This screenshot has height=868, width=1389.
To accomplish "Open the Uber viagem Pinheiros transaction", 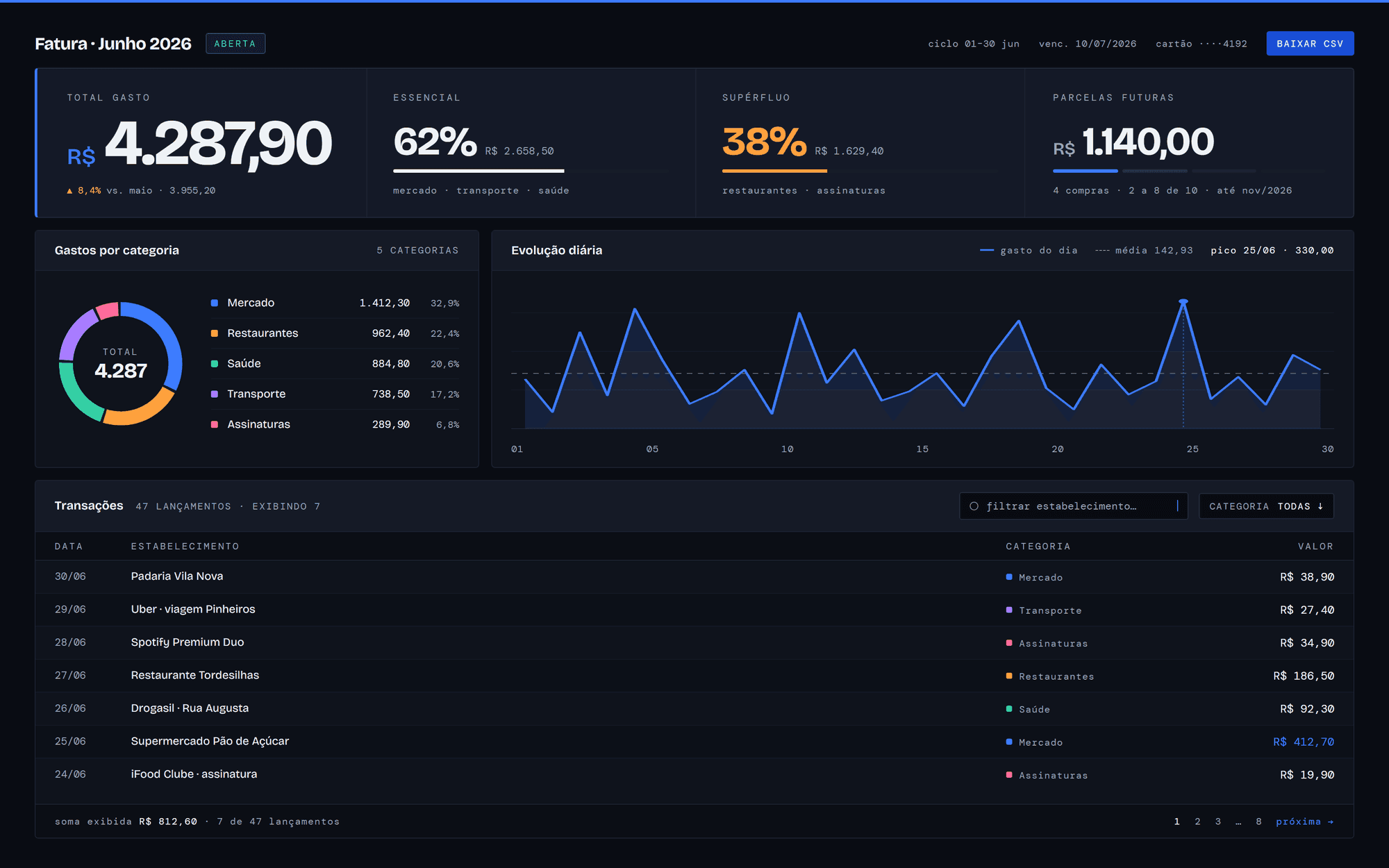I will (x=694, y=610).
